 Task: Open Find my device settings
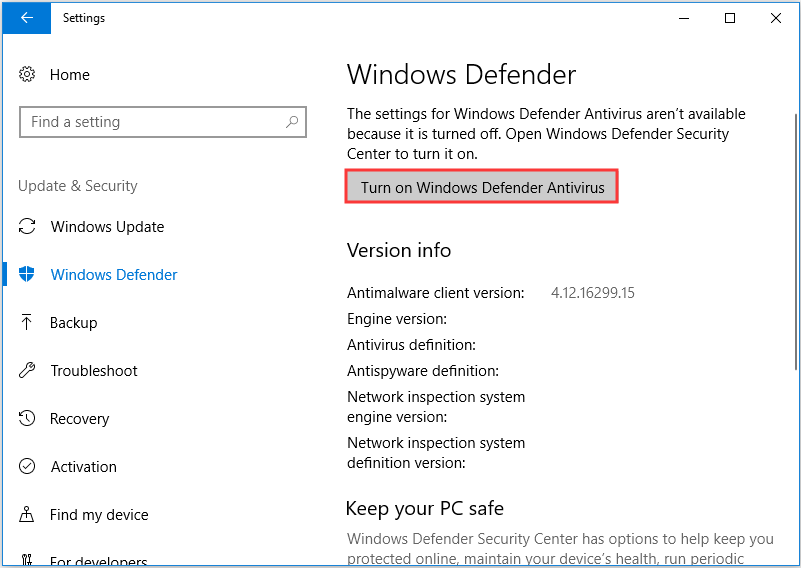pos(99,515)
